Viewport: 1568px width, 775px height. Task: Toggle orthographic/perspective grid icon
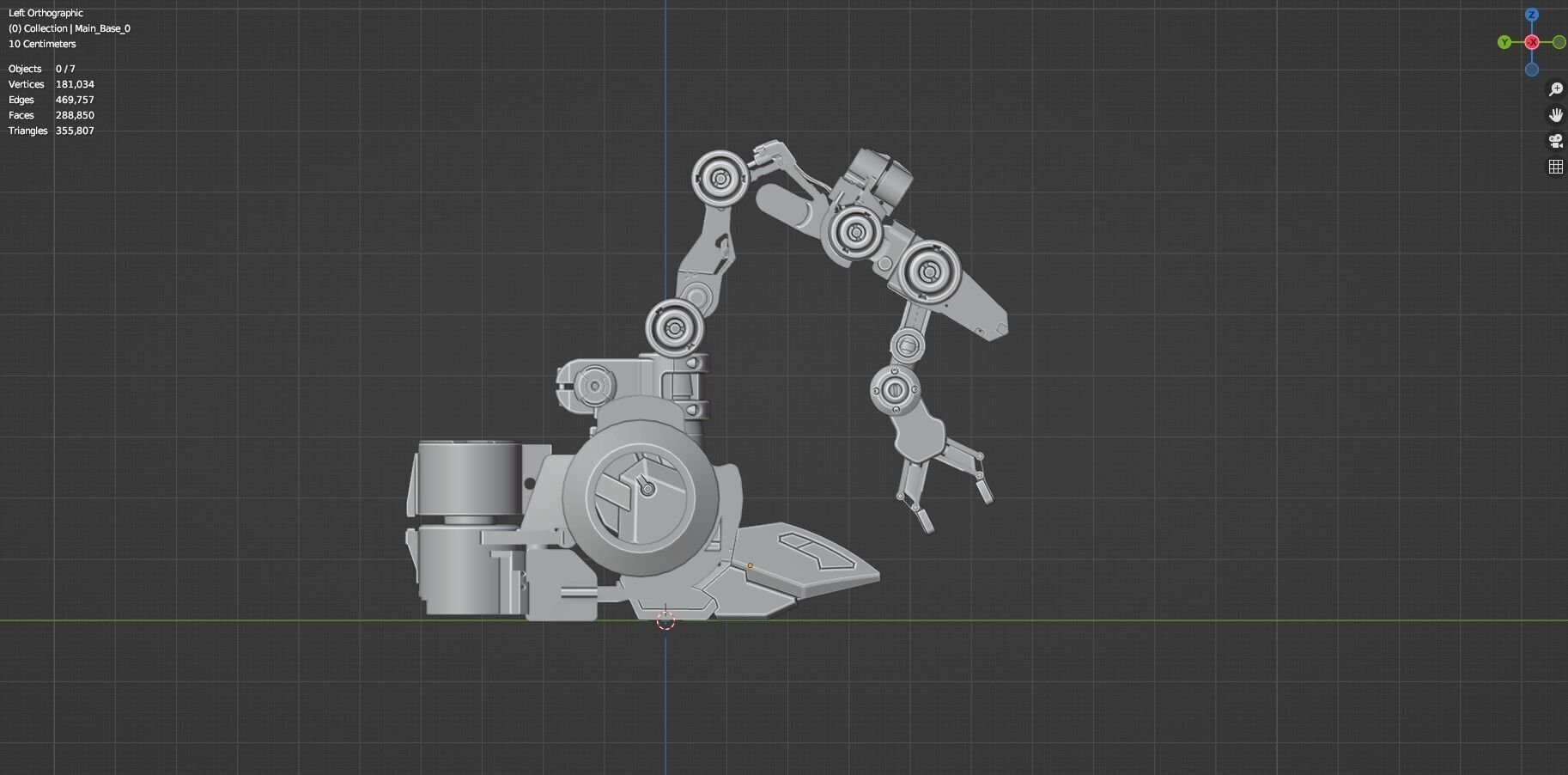pyautogui.click(x=1555, y=167)
